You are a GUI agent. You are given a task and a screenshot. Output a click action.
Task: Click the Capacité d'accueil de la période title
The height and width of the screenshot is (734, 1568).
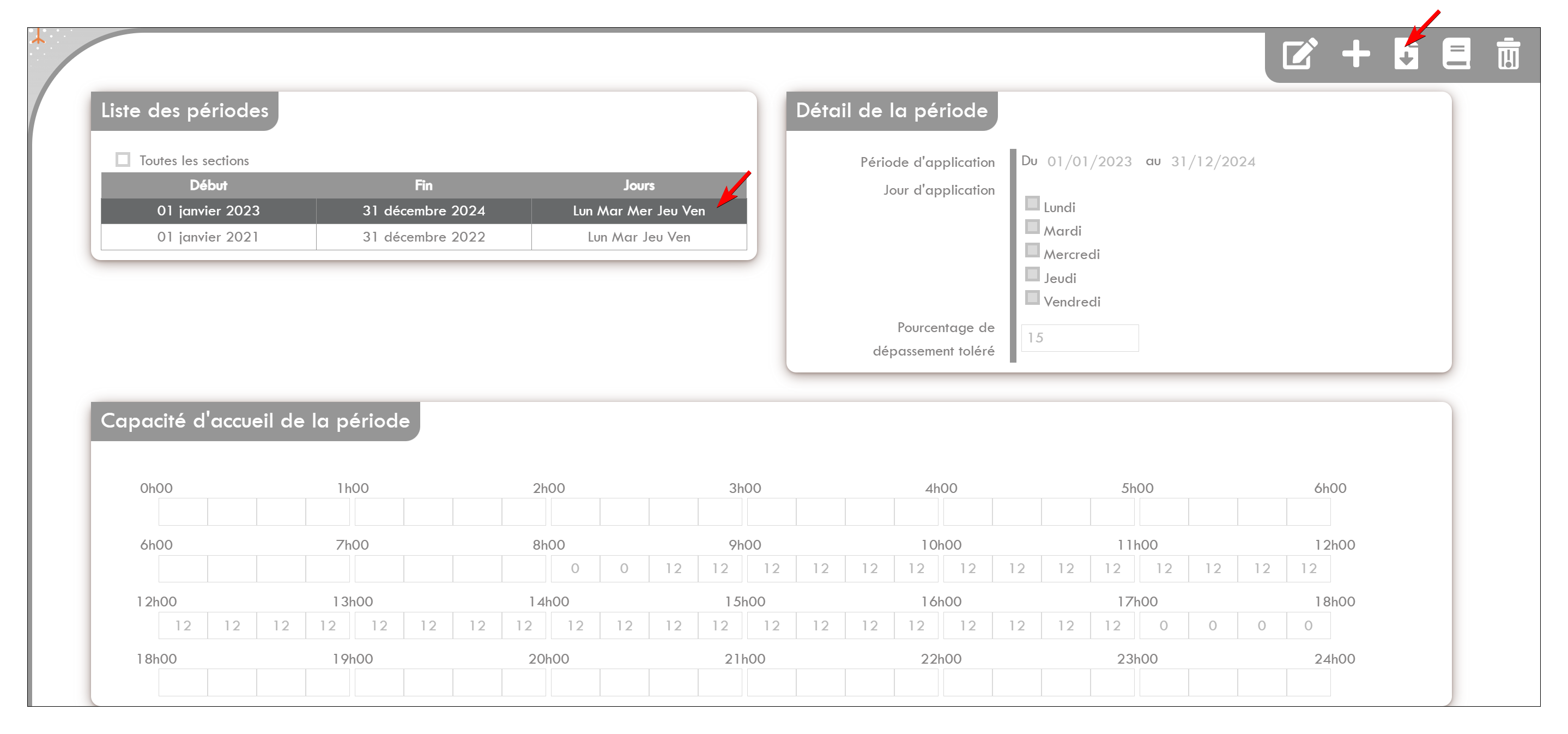pos(255,420)
